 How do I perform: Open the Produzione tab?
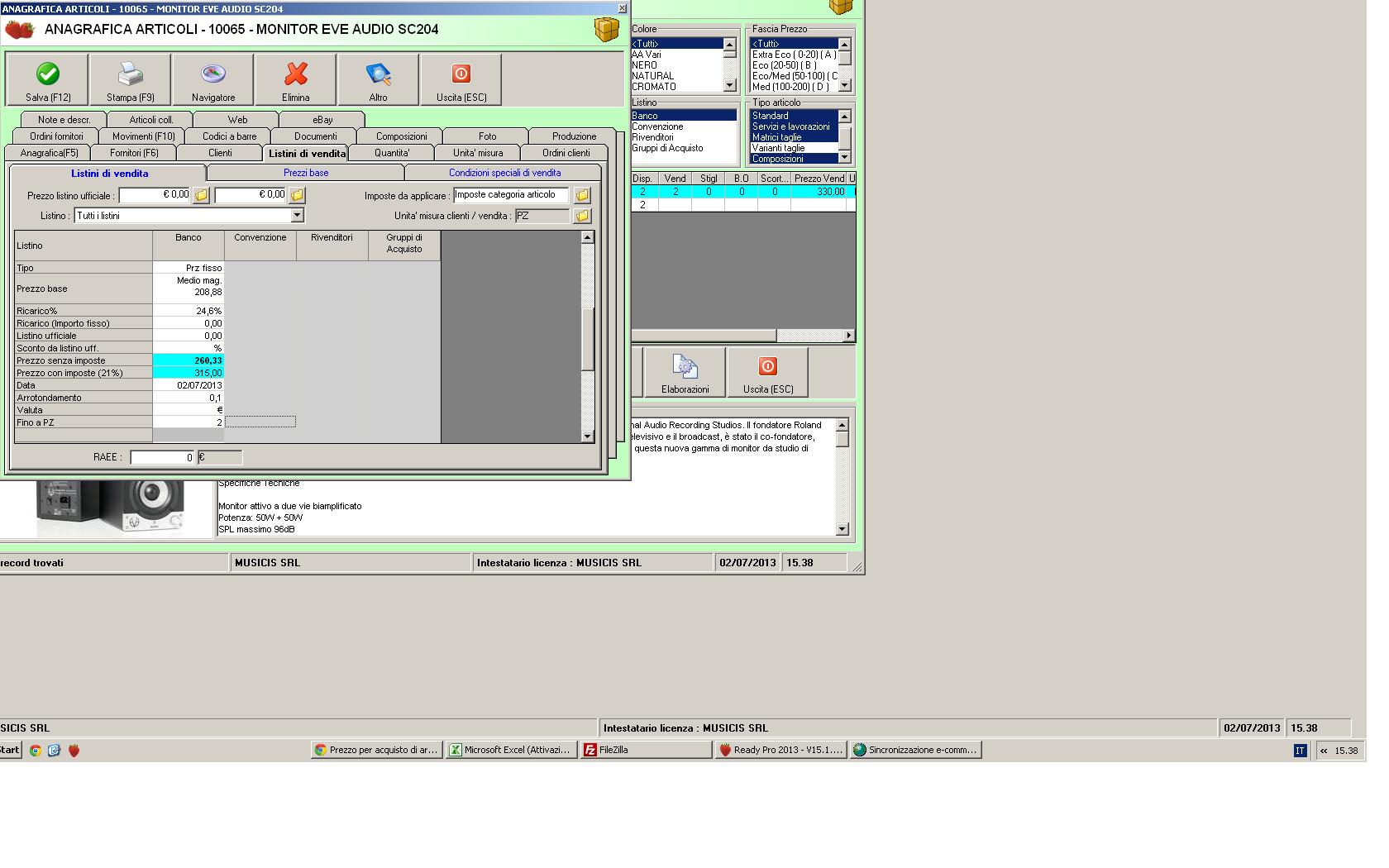click(x=574, y=136)
